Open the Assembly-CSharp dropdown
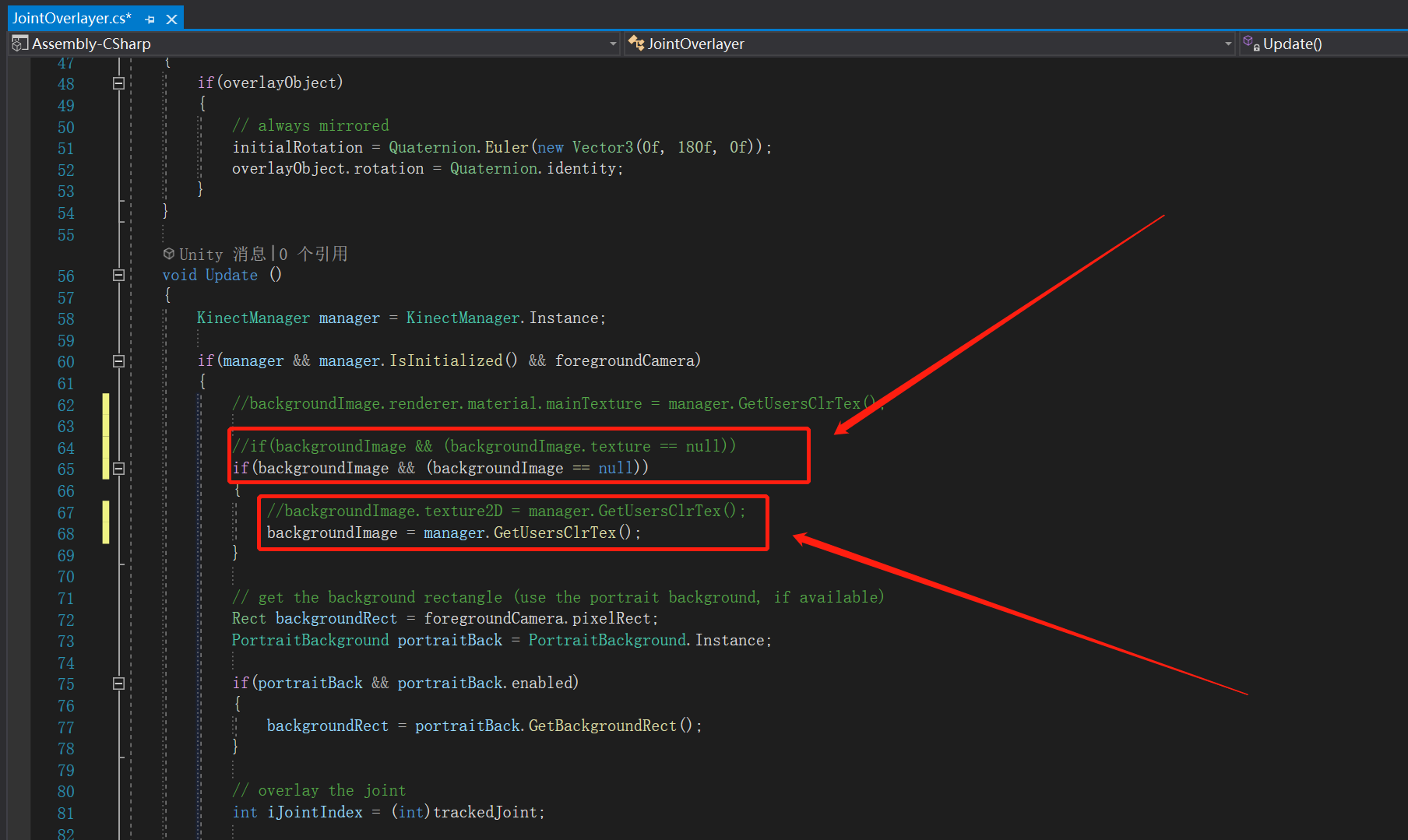1408x840 pixels. tap(613, 44)
